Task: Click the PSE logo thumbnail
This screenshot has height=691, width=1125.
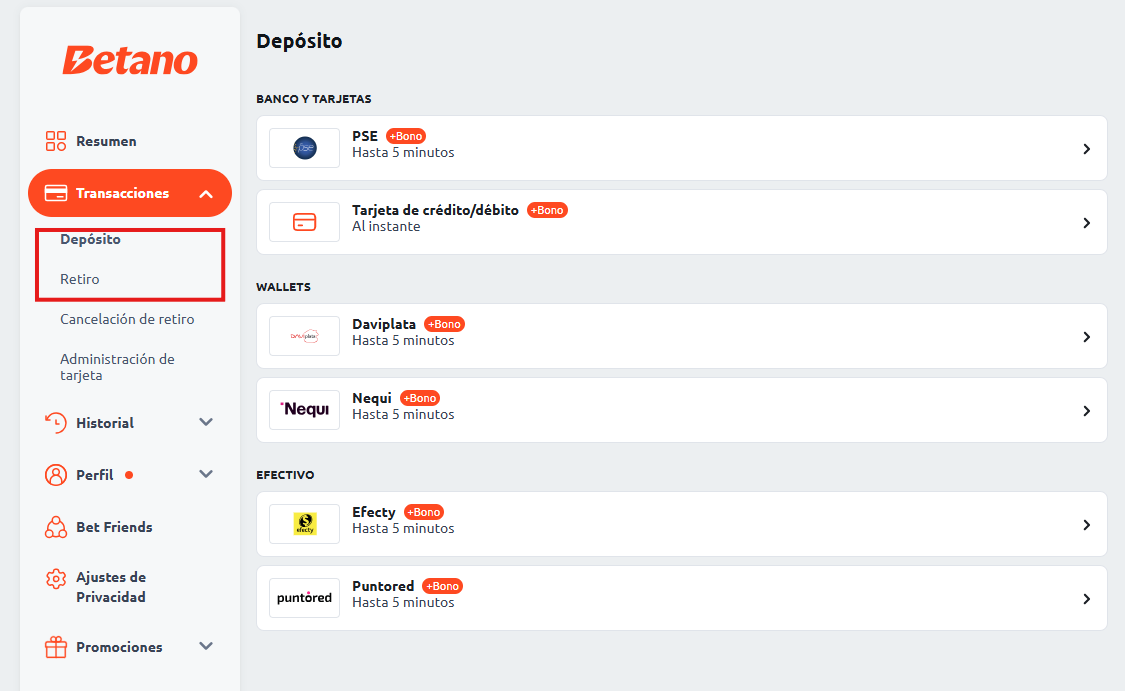Action: coord(304,148)
